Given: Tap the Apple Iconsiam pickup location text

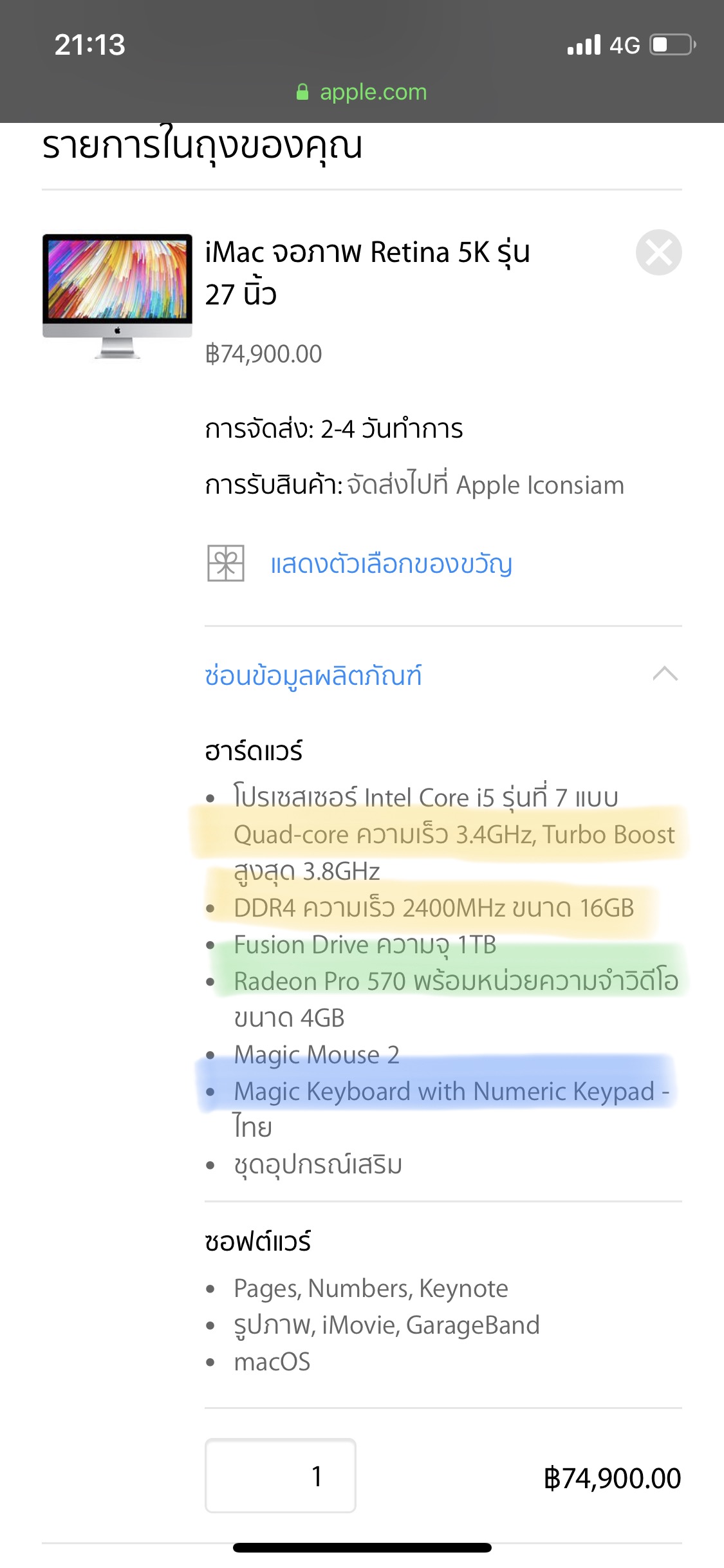Looking at the screenshot, I should click(540, 485).
